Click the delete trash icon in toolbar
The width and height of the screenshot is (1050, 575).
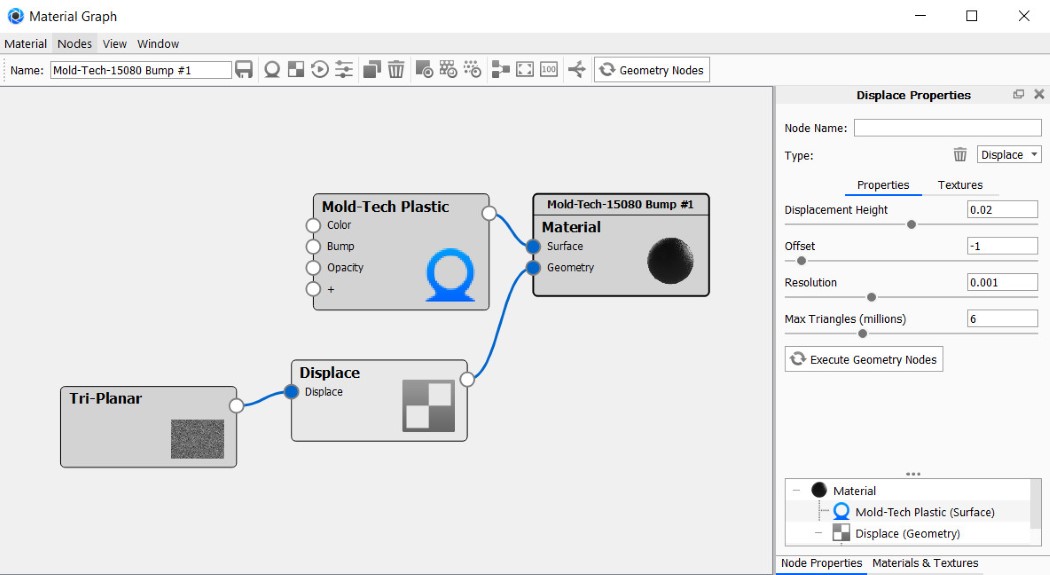click(x=396, y=70)
